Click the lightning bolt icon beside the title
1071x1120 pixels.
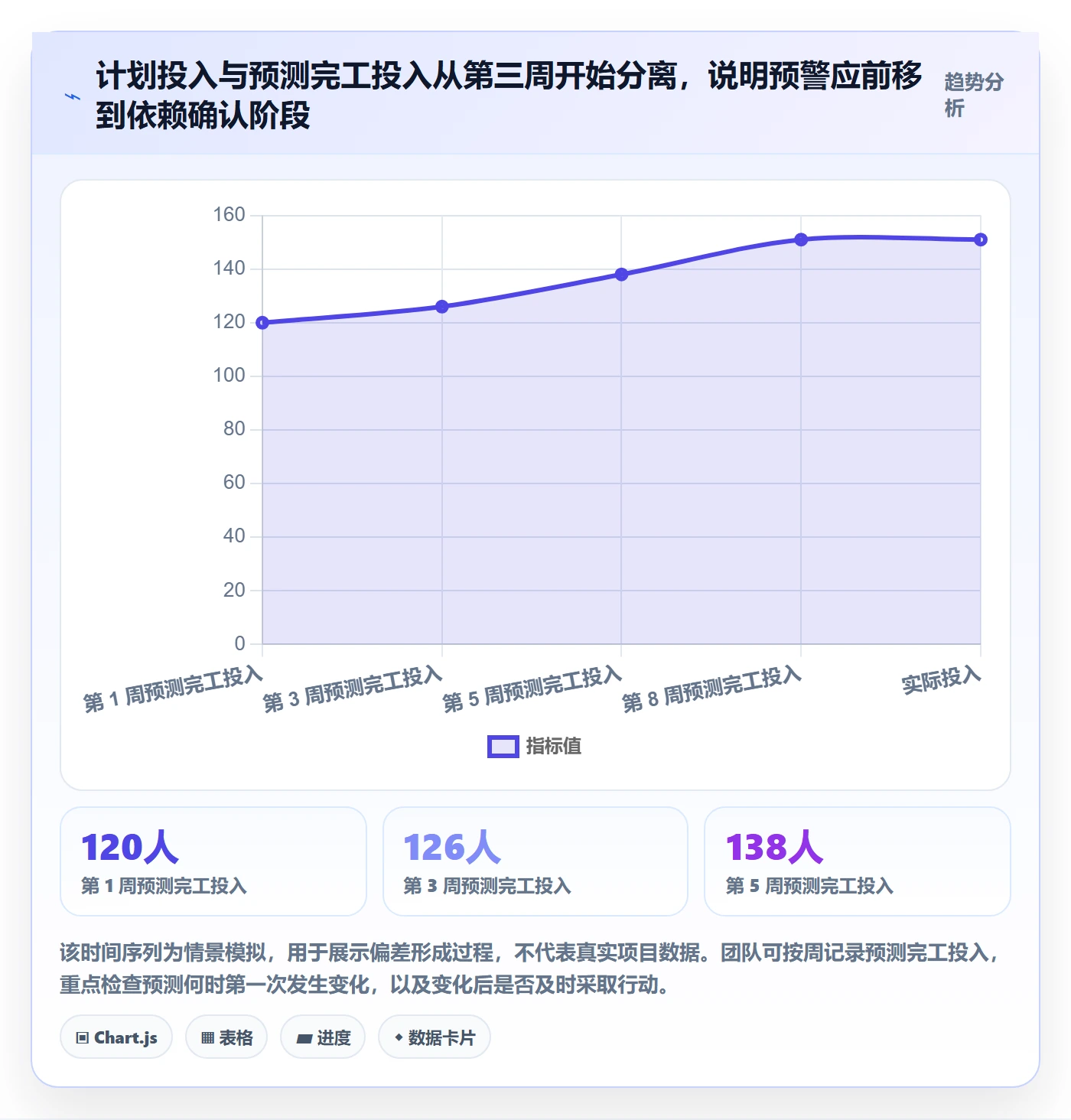73,96
